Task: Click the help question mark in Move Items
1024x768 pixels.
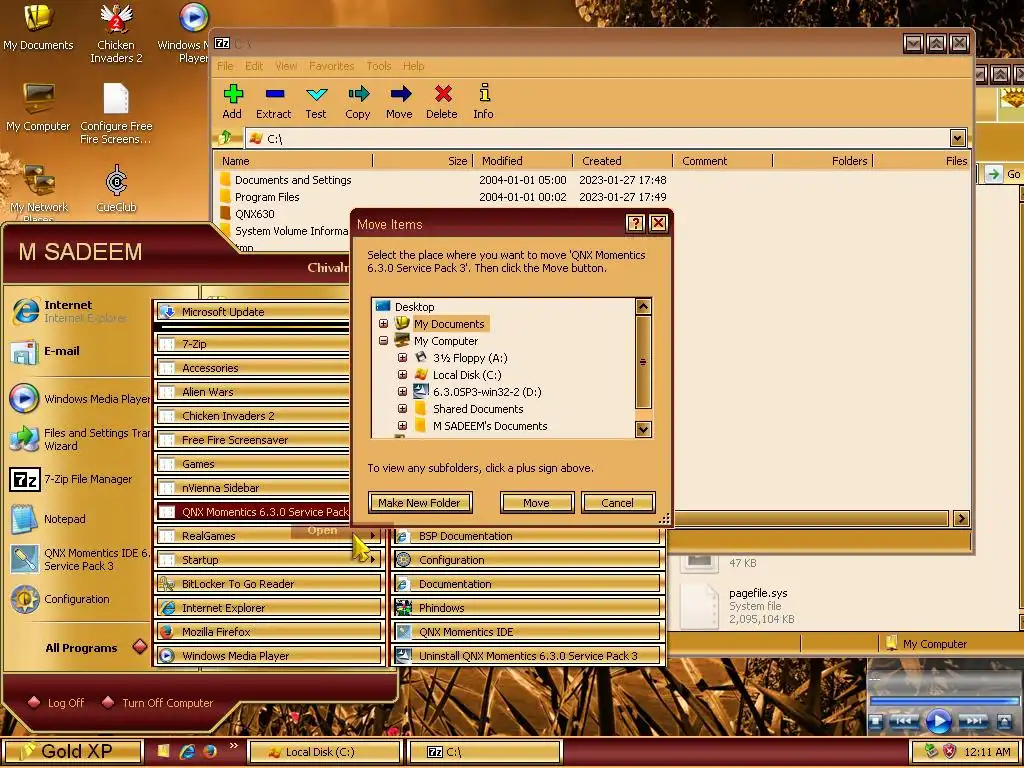Action: pos(635,223)
